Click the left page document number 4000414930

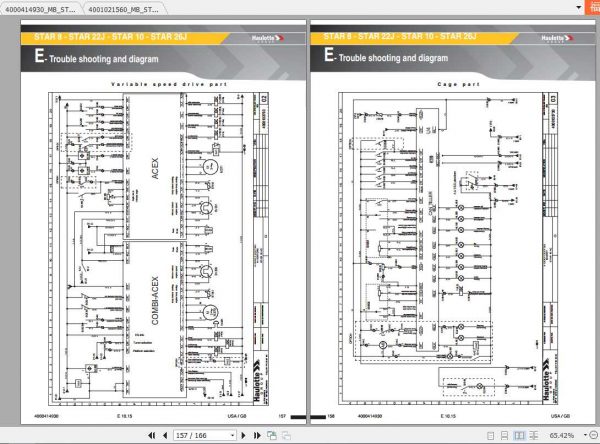(x=46, y=416)
